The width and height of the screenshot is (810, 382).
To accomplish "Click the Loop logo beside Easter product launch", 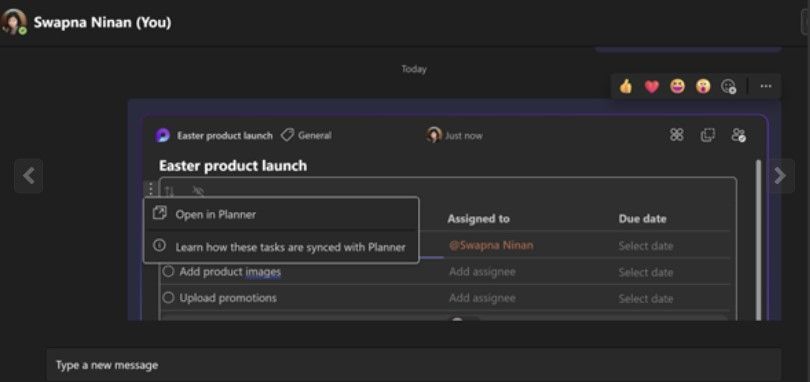I will click(162, 135).
